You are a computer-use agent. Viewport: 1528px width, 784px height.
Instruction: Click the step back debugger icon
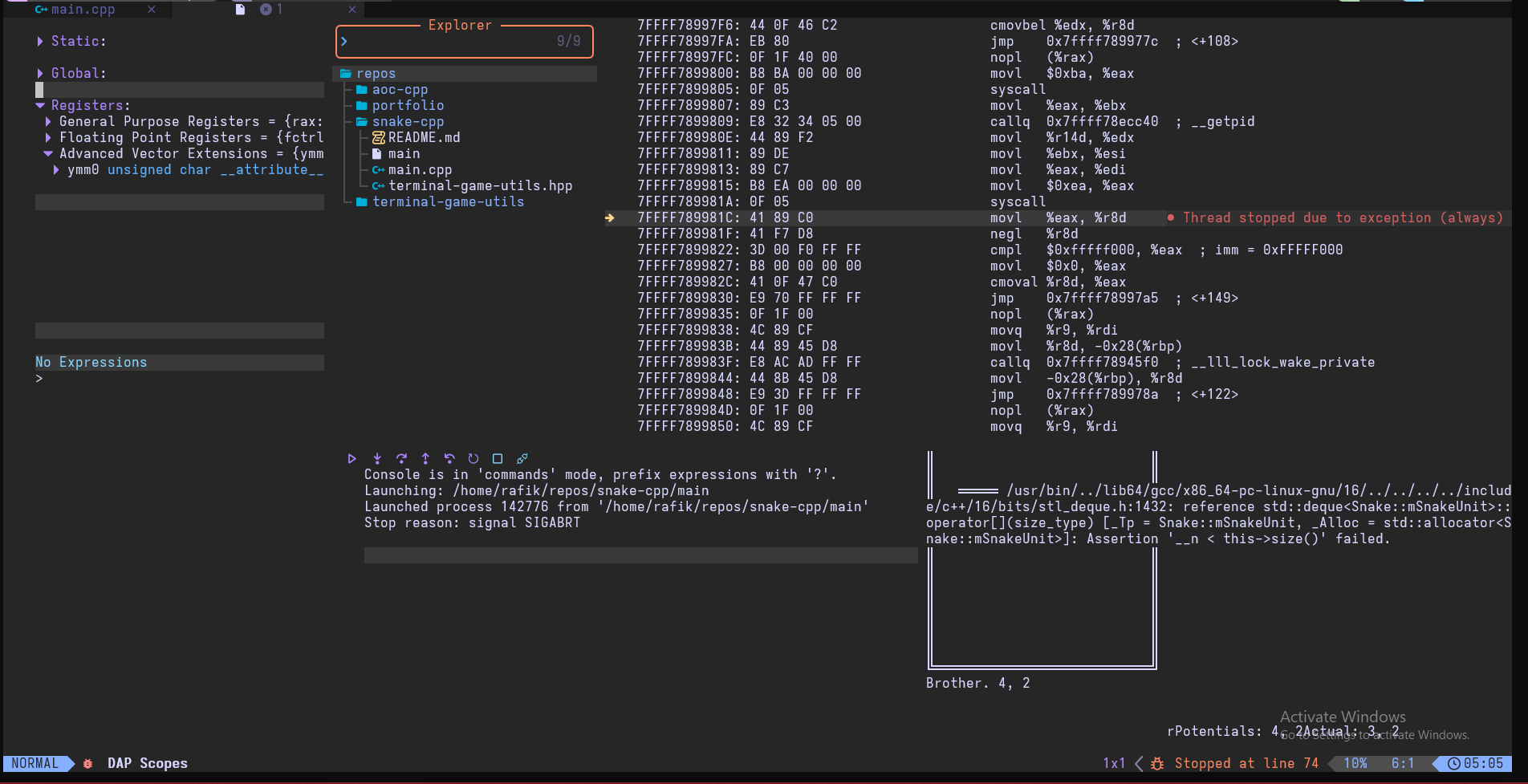(x=449, y=458)
